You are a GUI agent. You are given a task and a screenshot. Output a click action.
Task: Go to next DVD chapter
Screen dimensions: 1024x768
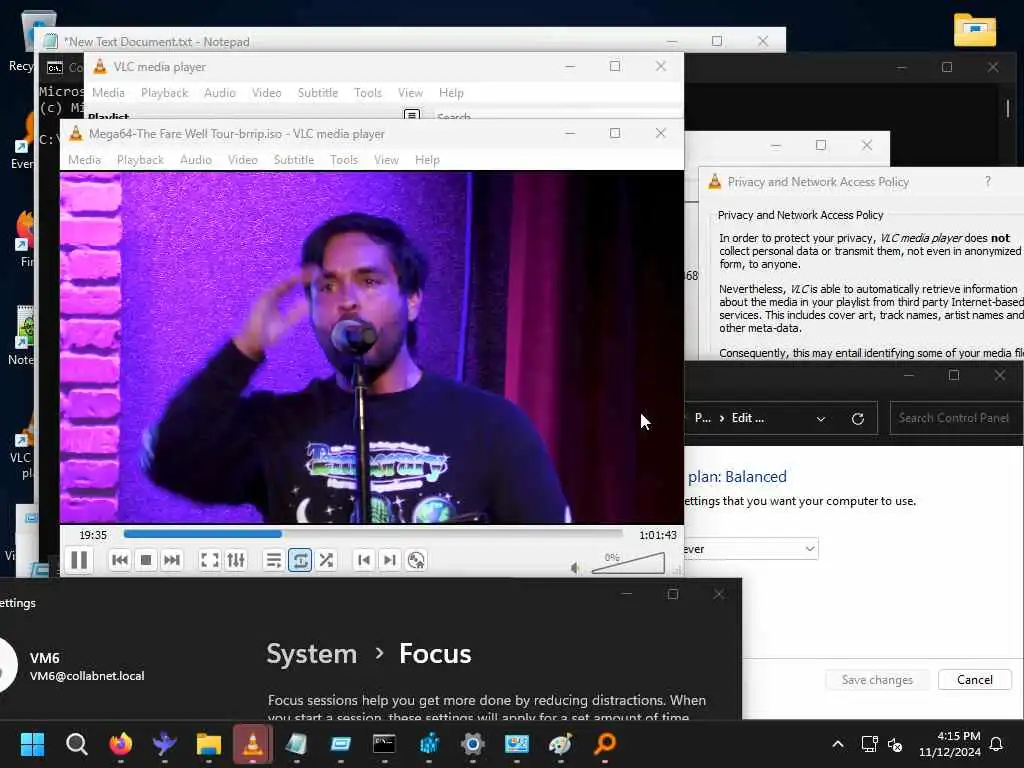point(390,560)
